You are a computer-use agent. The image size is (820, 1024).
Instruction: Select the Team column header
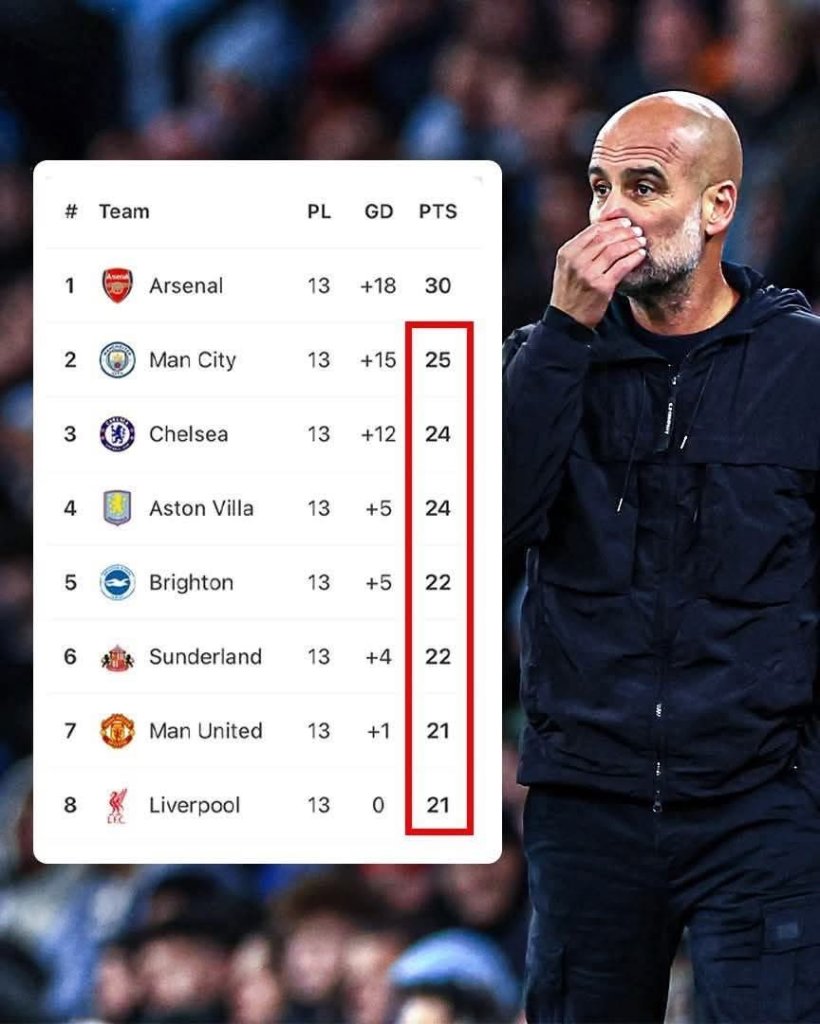(x=124, y=212)
